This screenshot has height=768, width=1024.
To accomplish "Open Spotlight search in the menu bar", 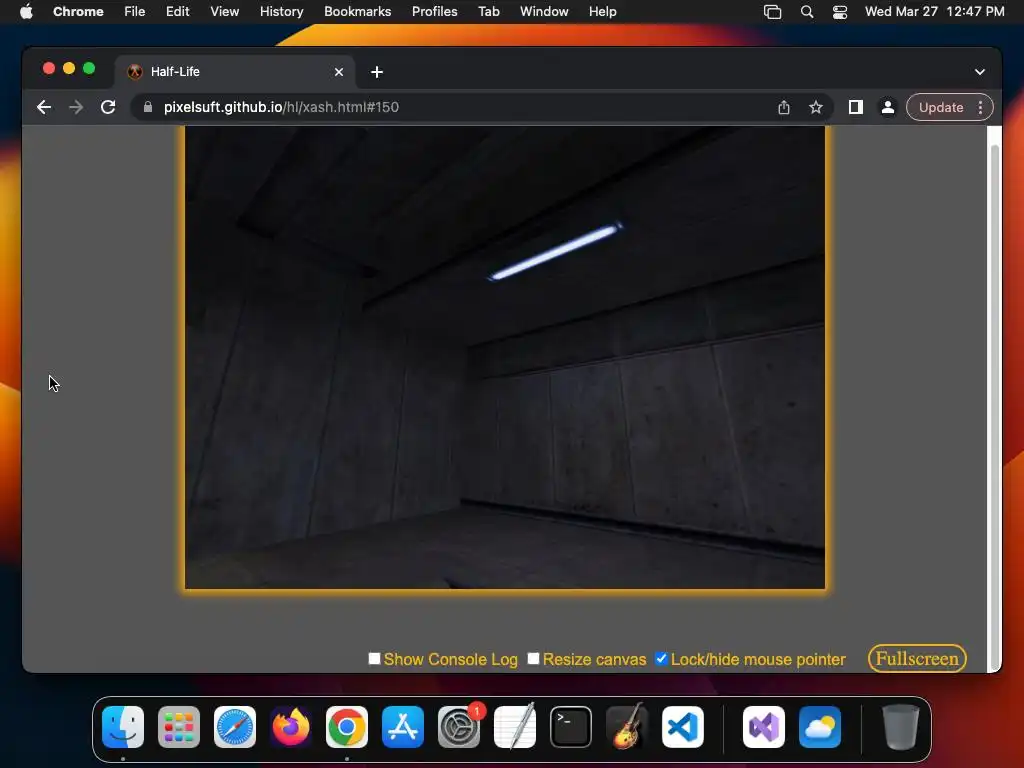I will (807, 11).
